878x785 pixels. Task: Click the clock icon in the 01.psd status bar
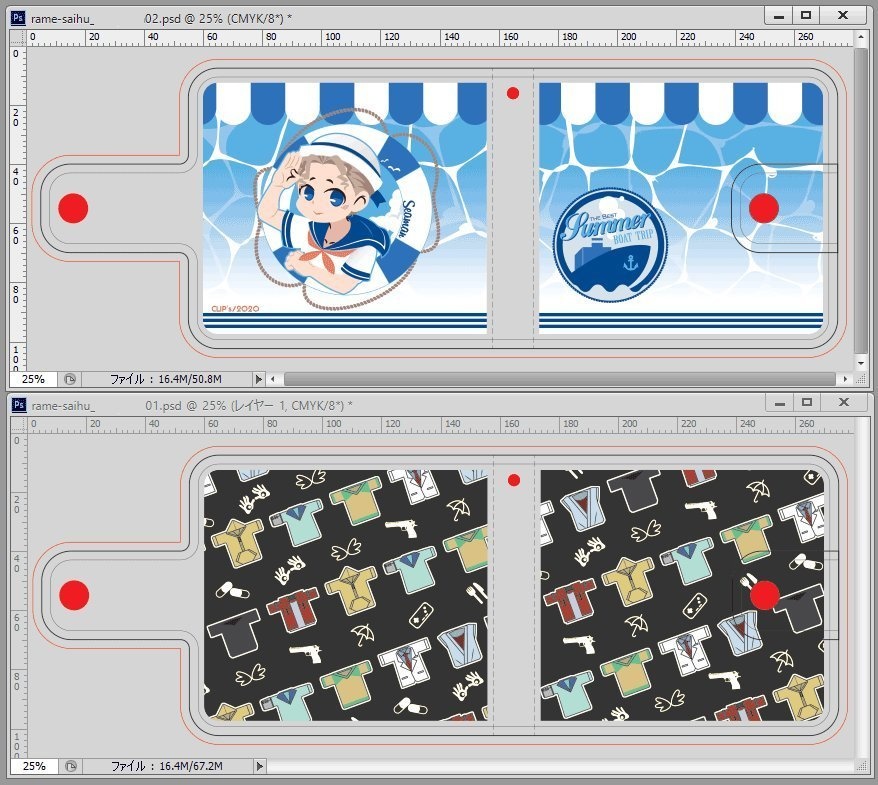tap(69, 767)
